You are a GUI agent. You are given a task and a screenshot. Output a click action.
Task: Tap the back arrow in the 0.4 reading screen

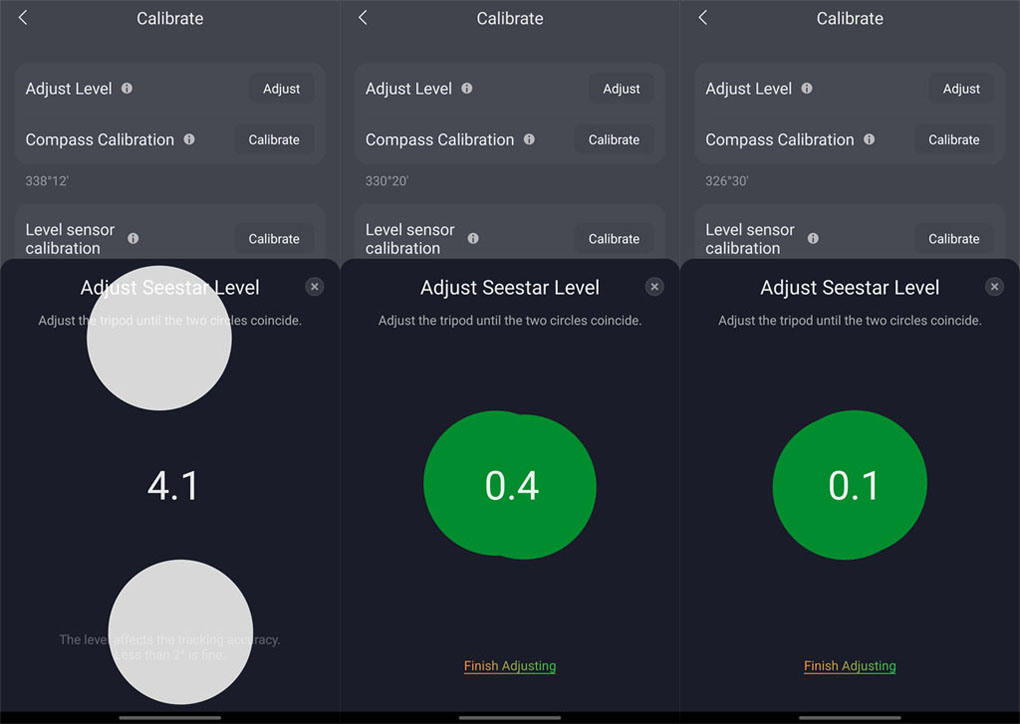click(363, 18)
